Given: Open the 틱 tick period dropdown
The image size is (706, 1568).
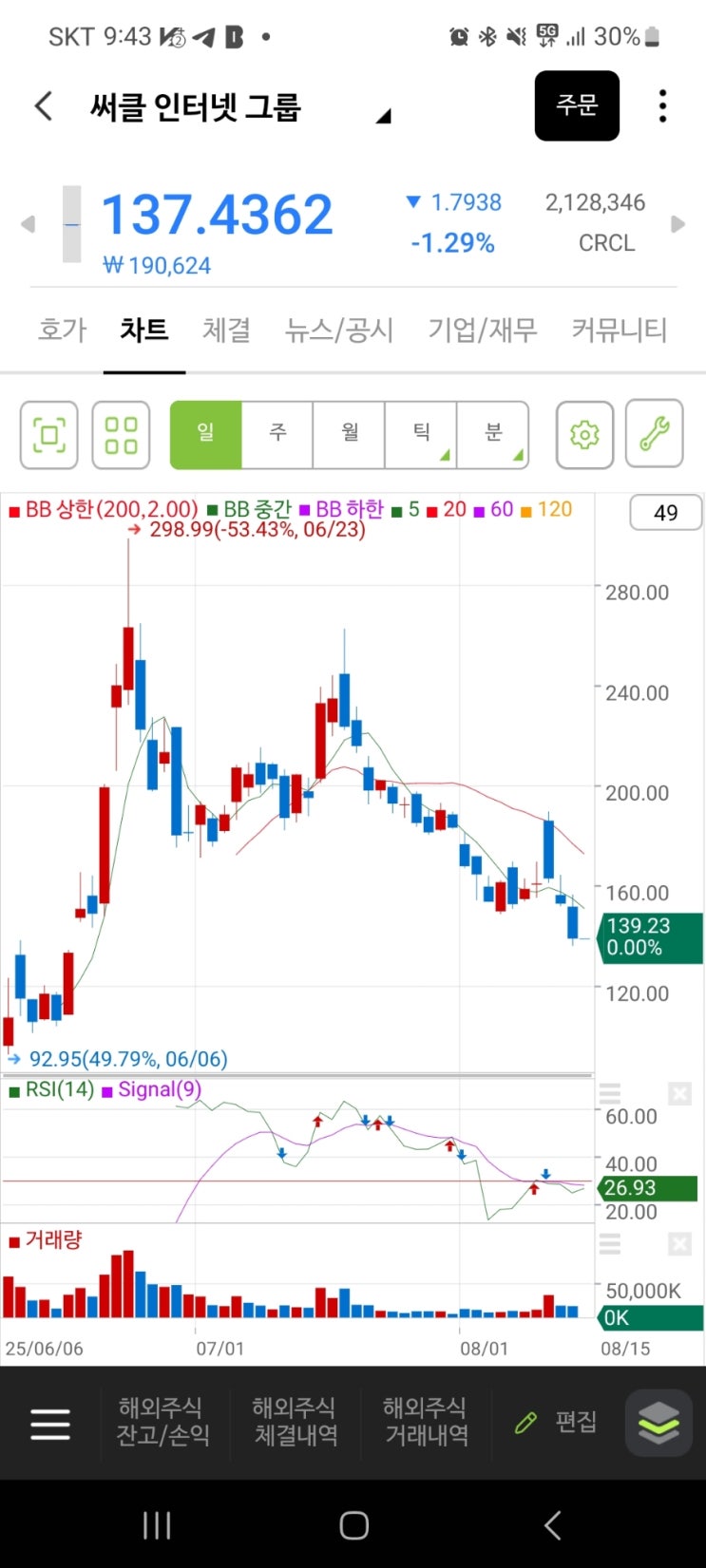Looking at the screenshot, I should tap(421, 435).
